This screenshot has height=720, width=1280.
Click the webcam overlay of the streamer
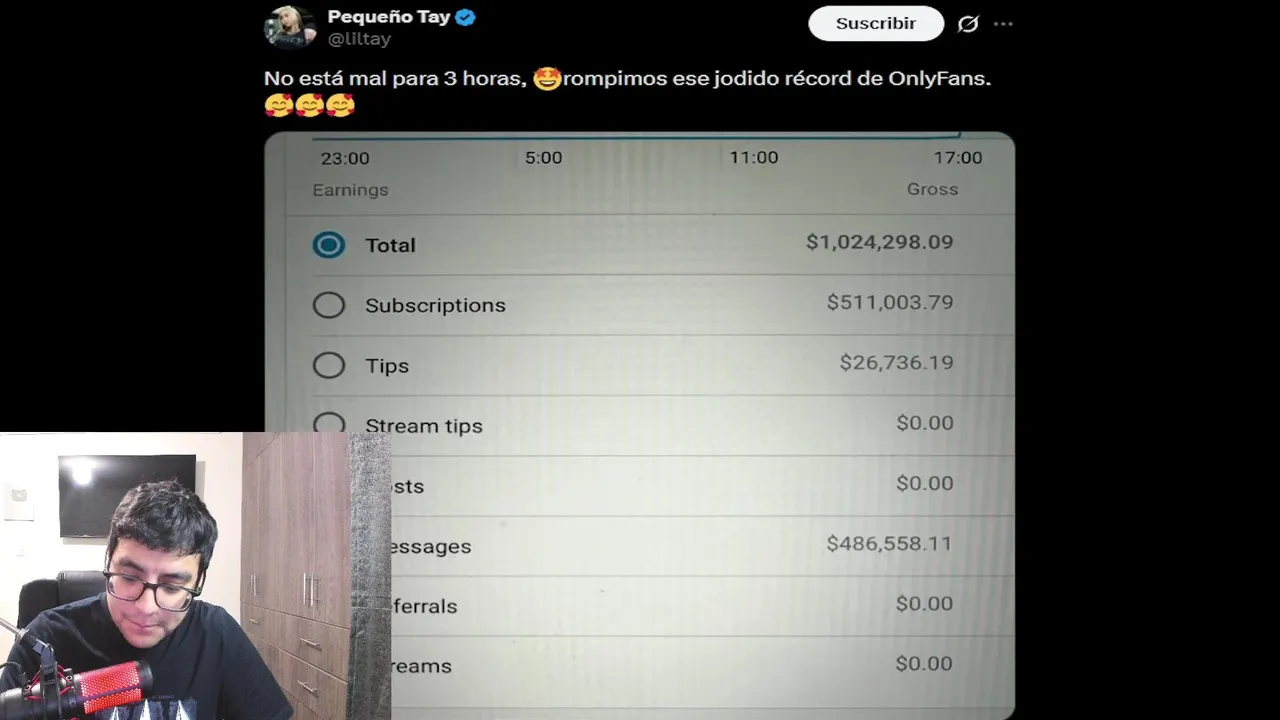(195, 576)
